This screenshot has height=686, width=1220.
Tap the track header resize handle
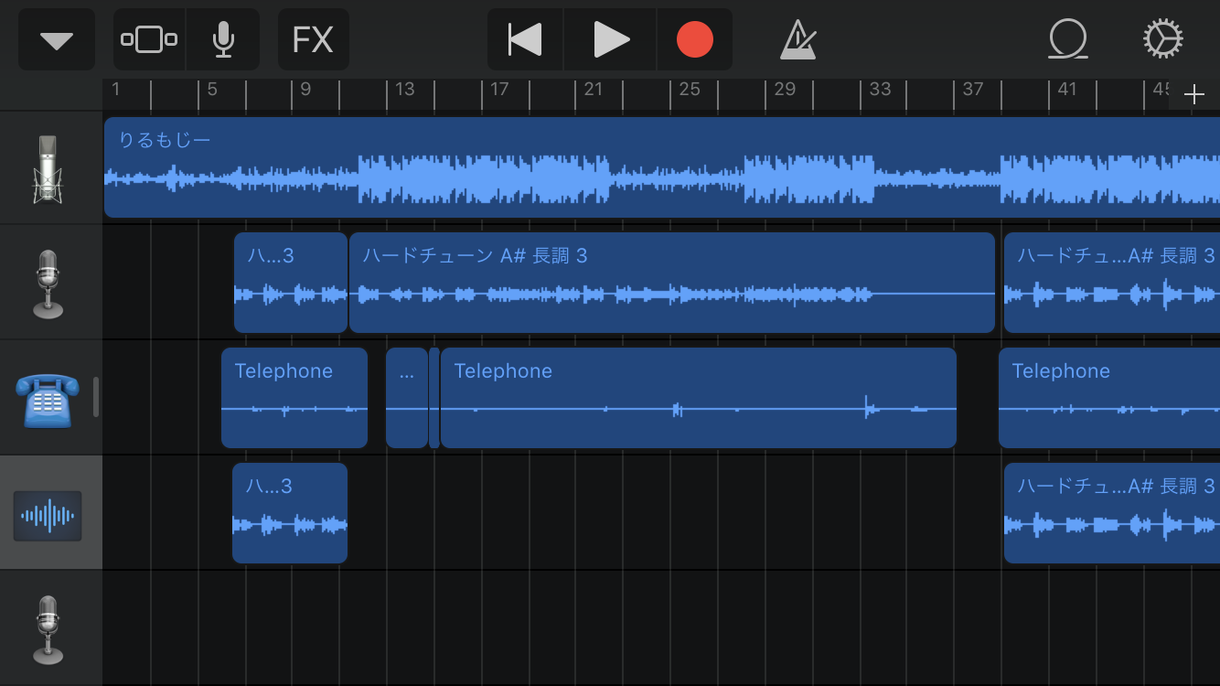click(x=96, y=397)
